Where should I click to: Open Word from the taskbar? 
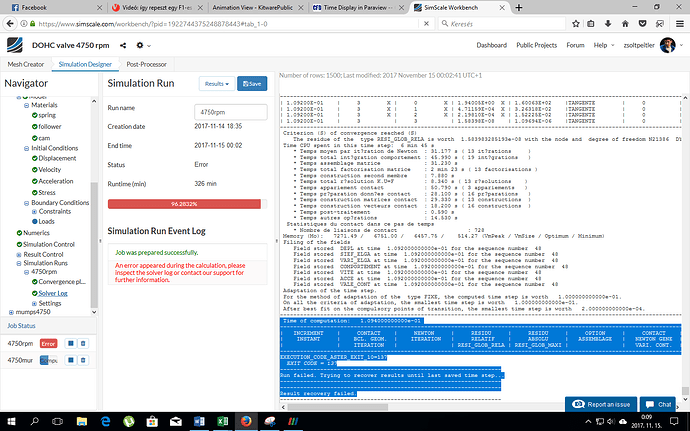point(199,421)
